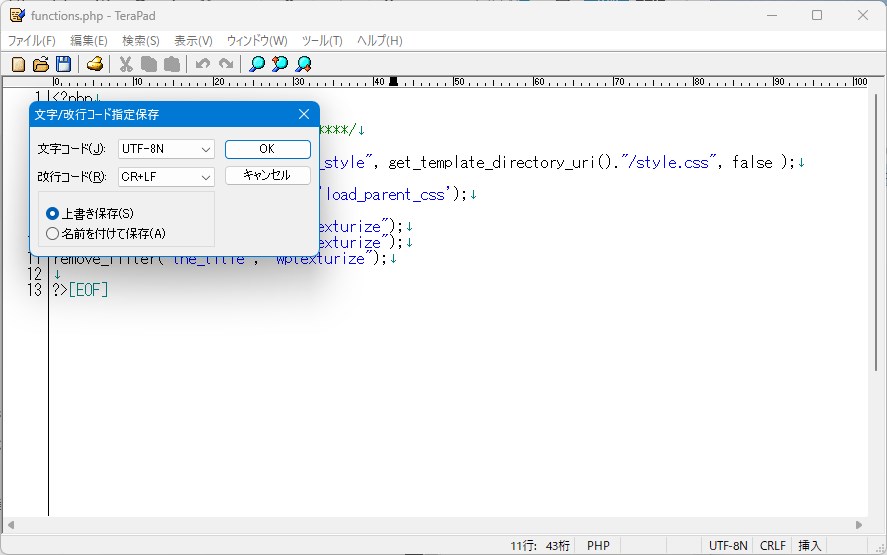Expand the 改行コード CR+LF dropdown
The height and width of the screenshot is (555, 887).
pyautogui.click(x=166, y=177)
